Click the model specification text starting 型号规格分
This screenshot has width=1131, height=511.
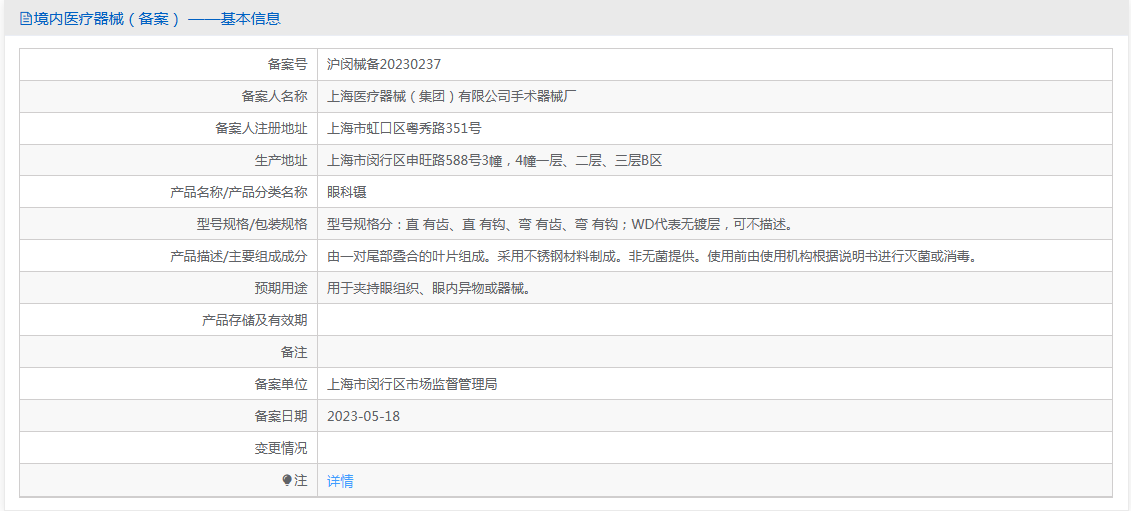(560, 224)
